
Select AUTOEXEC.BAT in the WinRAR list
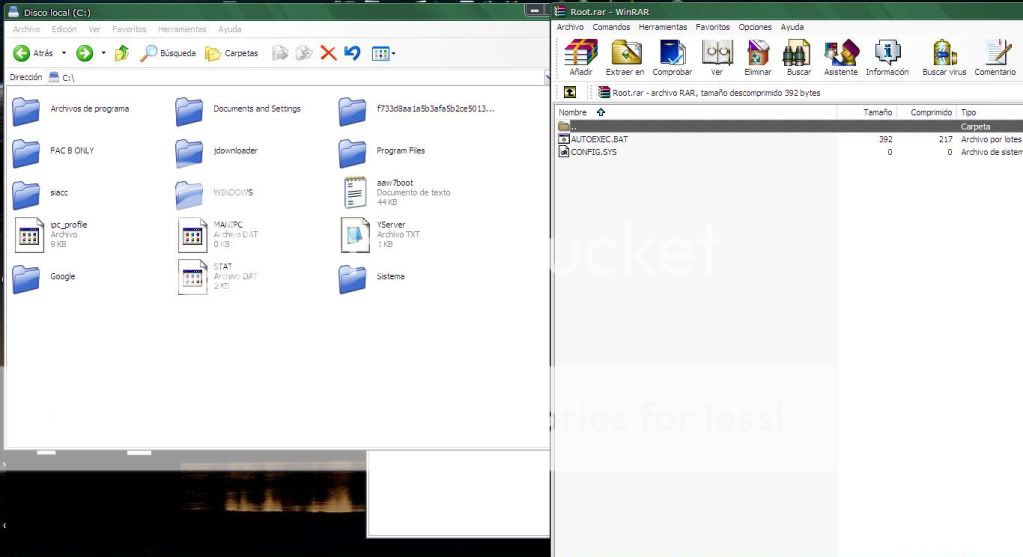tap(593, 139)
